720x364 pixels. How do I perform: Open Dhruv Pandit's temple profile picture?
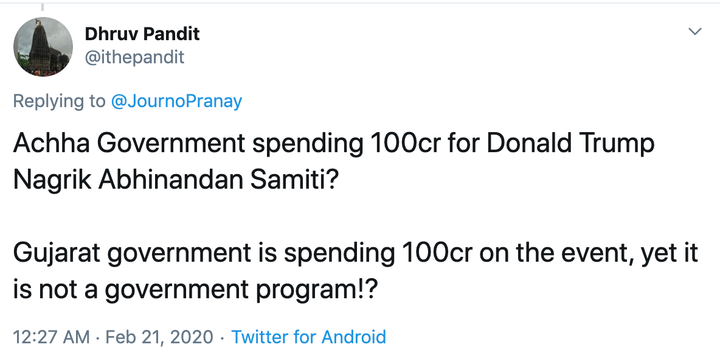43,47
